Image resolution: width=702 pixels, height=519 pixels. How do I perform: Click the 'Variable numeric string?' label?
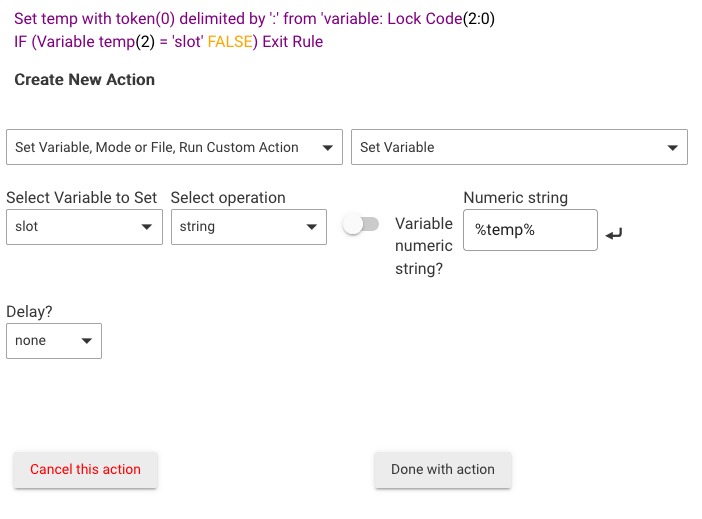pyautogui.click(x=424, y=246)
